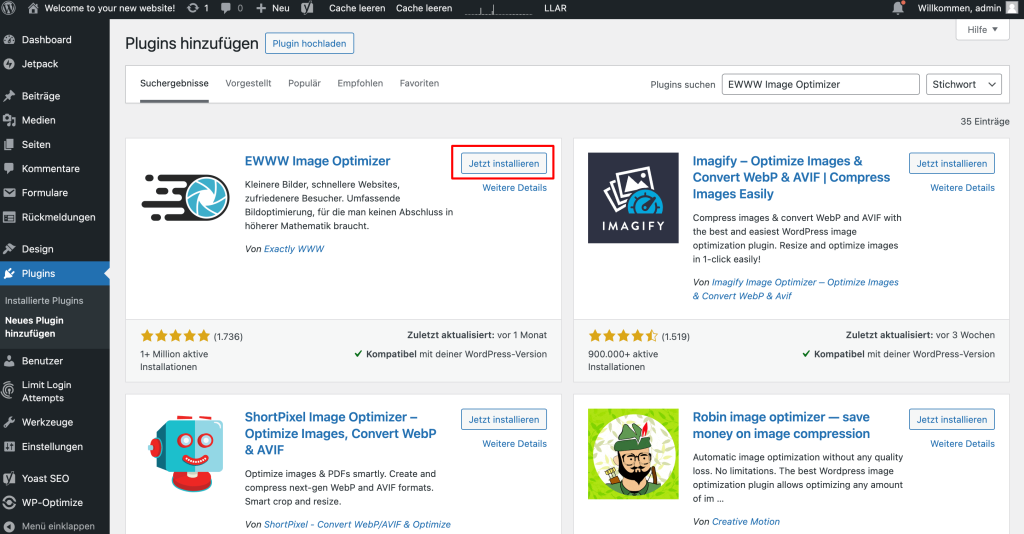Open Weitere Details for Robin image optimizer

[963, 443]
